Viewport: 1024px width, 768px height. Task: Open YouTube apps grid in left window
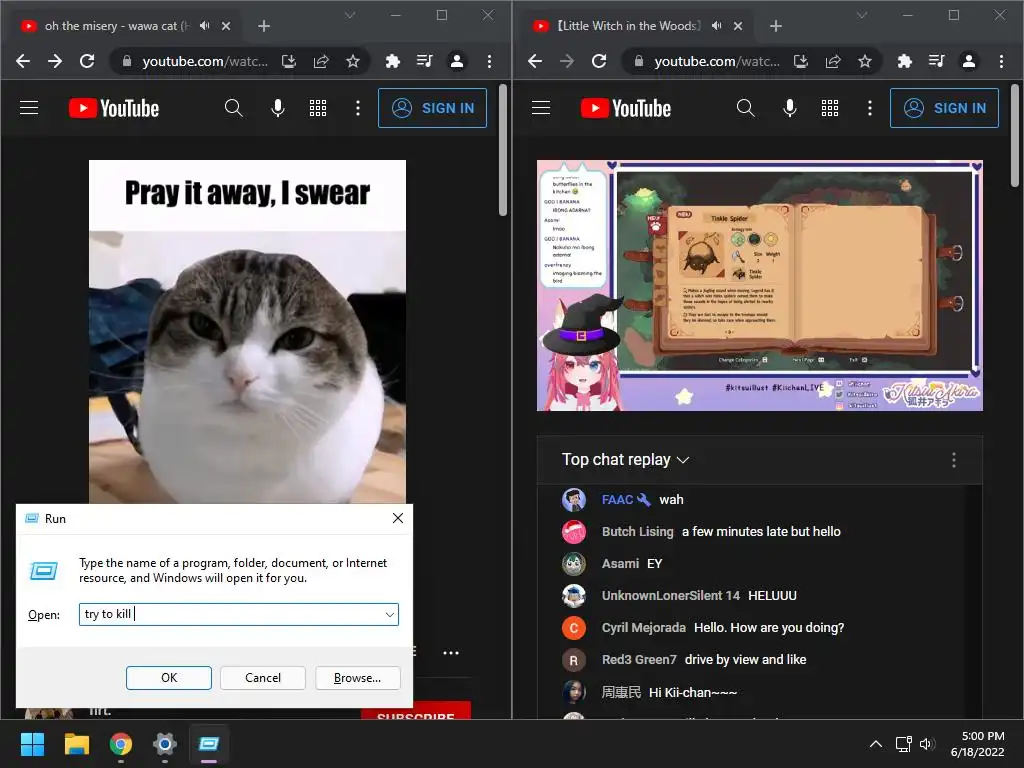(318, 108)
